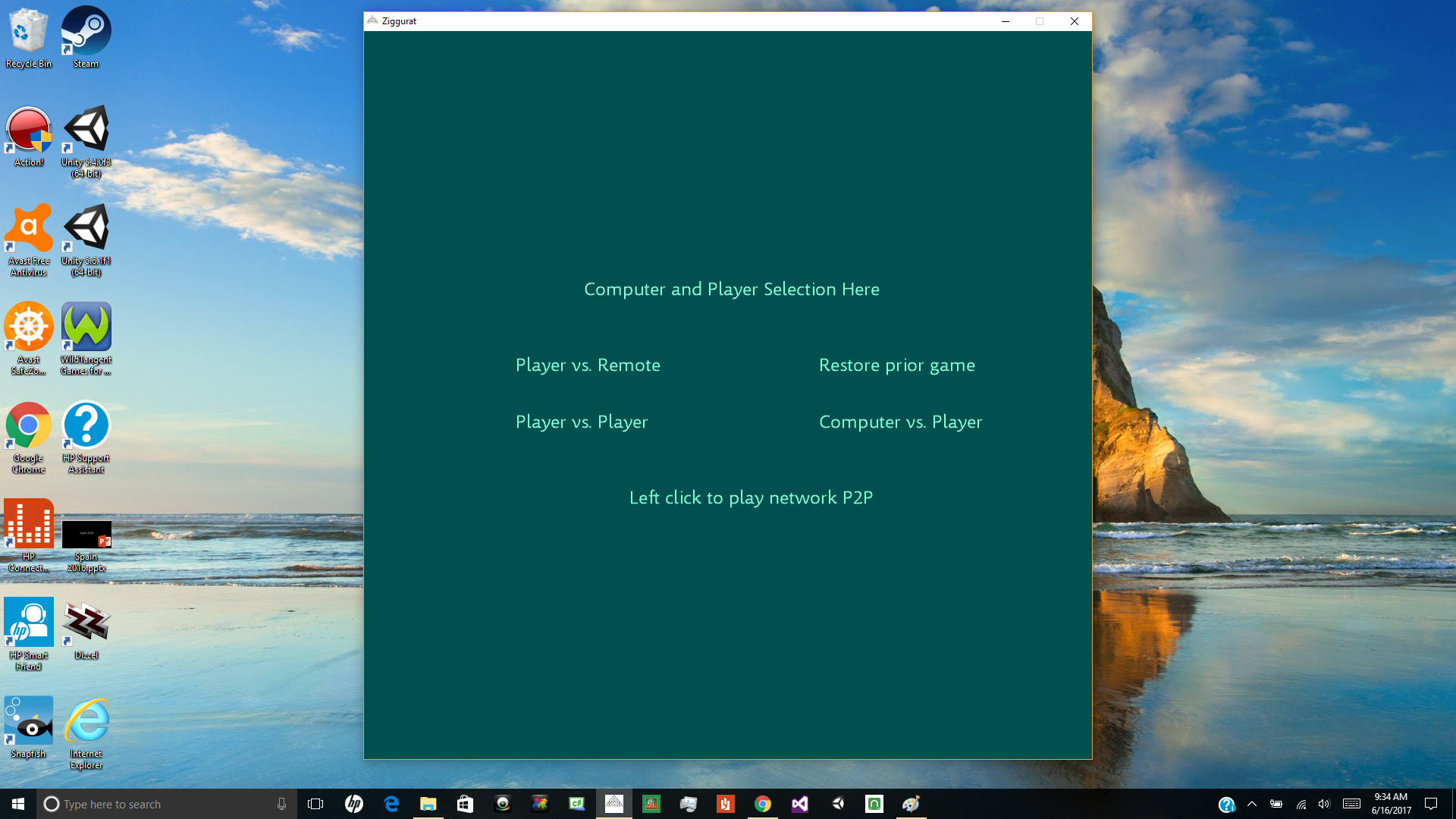Screen dimensions: 1456x819
Task: Open Computer and Player Selection Here
Action: (x=731, y=288)
